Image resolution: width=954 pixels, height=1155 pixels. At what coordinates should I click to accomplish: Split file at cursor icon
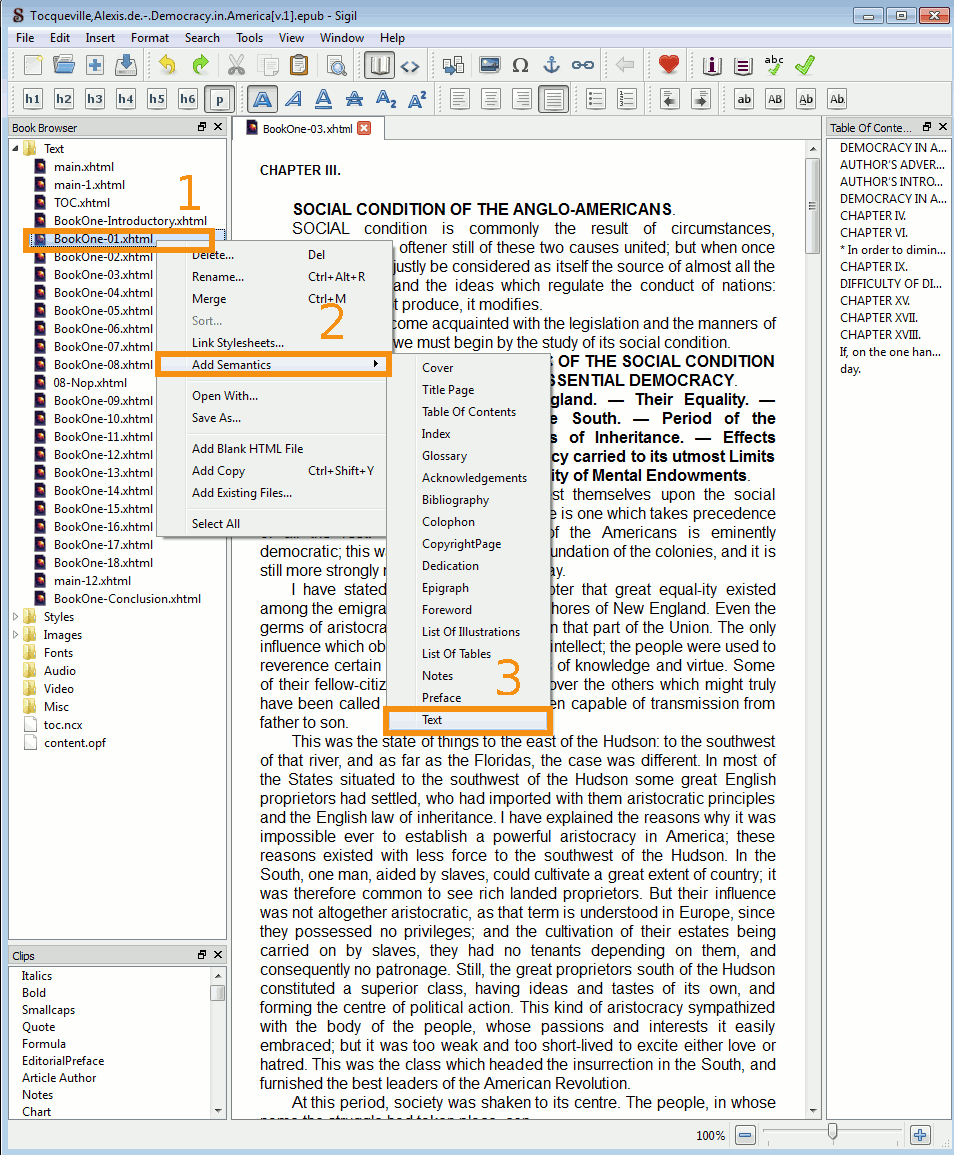click(453, 66)
